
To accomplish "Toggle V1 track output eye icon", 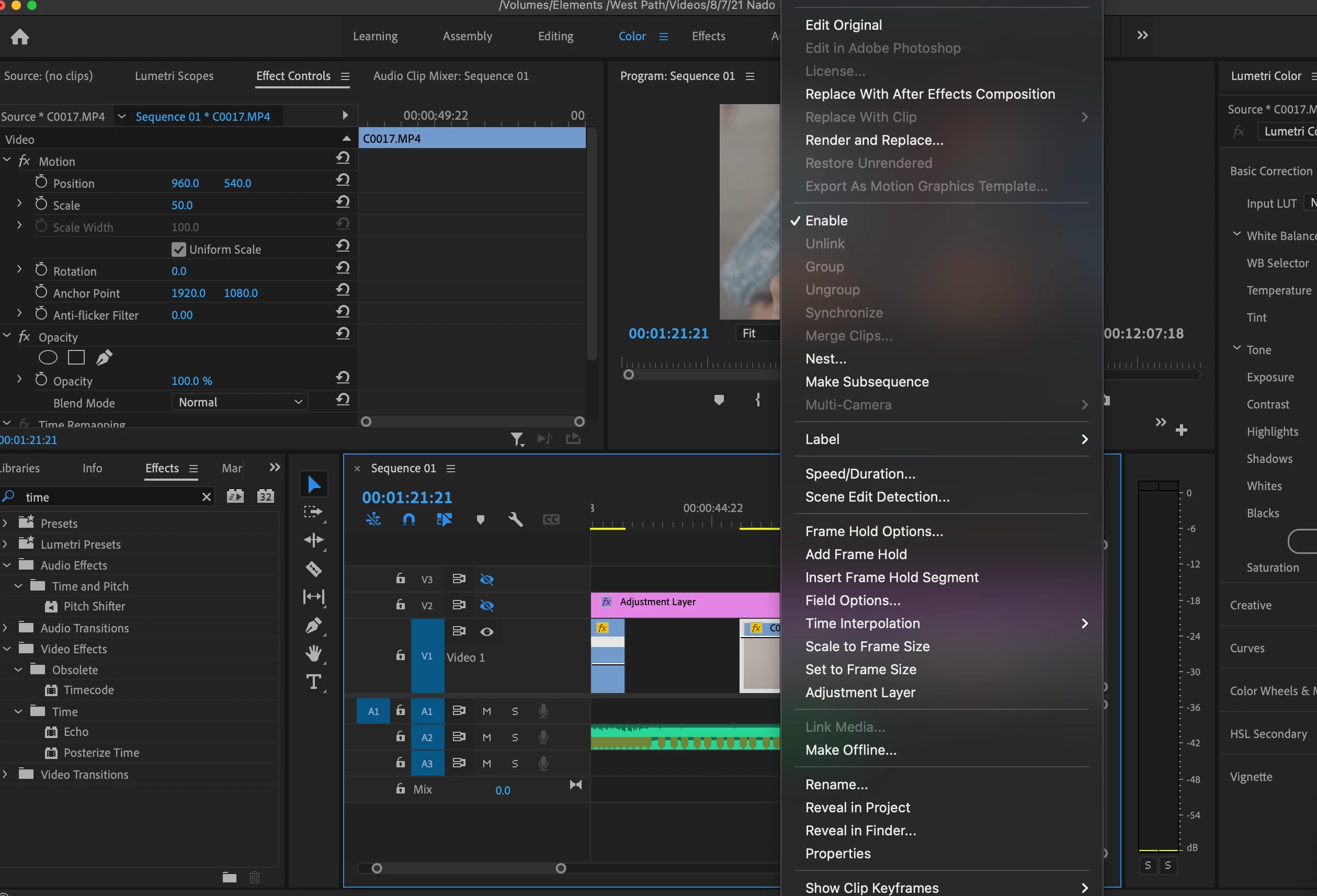I will (487, 632).
